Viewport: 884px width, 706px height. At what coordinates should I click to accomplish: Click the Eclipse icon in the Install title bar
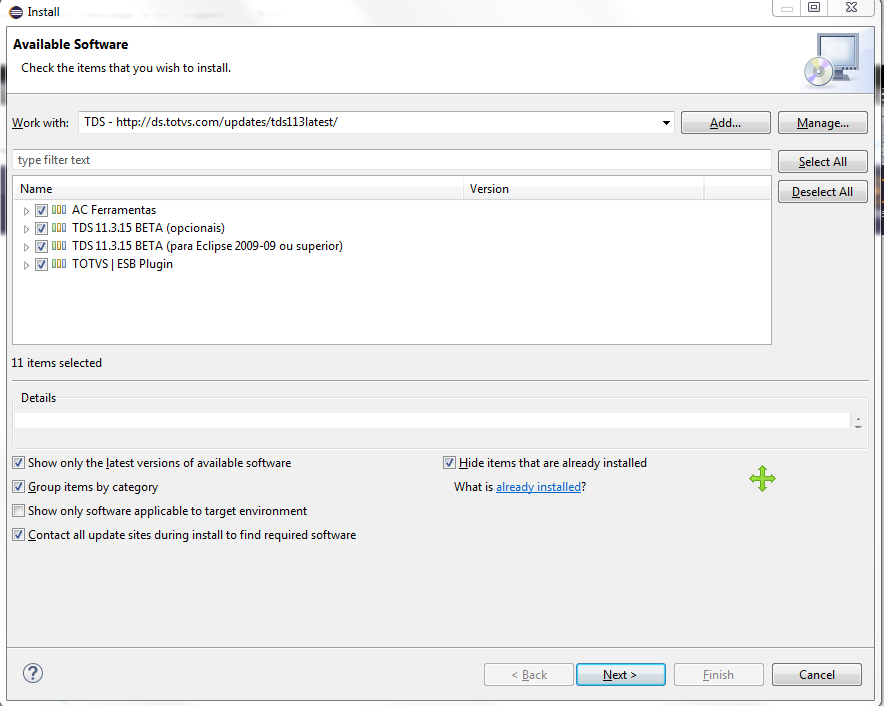pos(16,12)
